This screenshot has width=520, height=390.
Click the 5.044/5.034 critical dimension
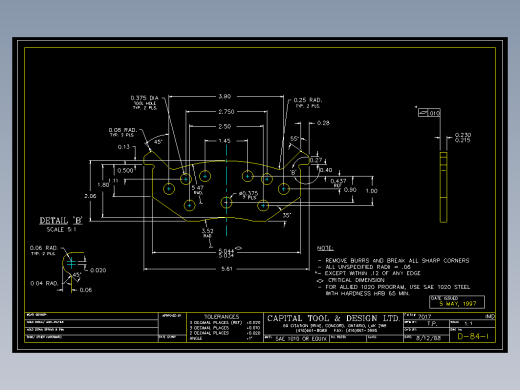226,253
